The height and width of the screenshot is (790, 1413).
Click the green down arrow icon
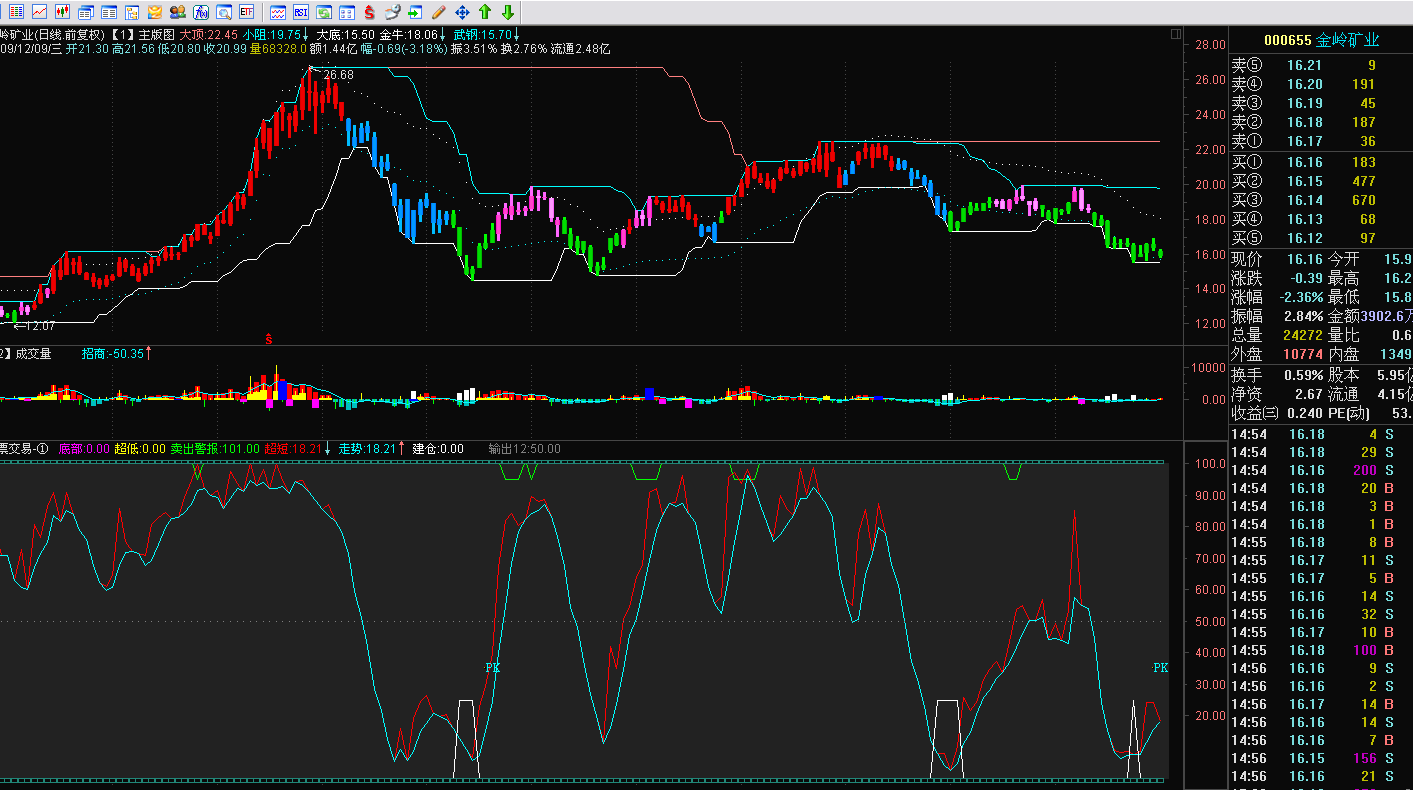point(508,12)
